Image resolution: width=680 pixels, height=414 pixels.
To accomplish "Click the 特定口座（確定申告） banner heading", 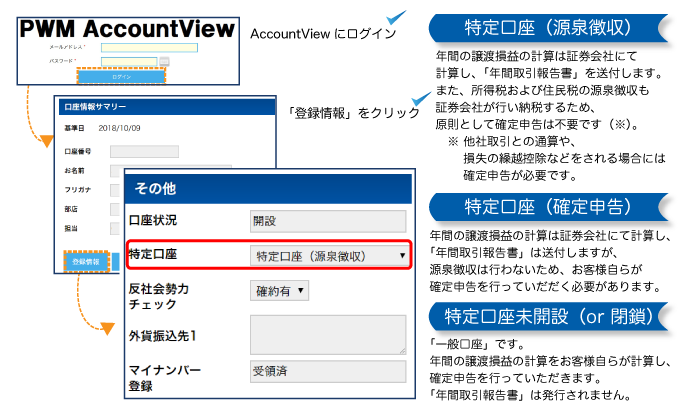I will tap(548, 207).
